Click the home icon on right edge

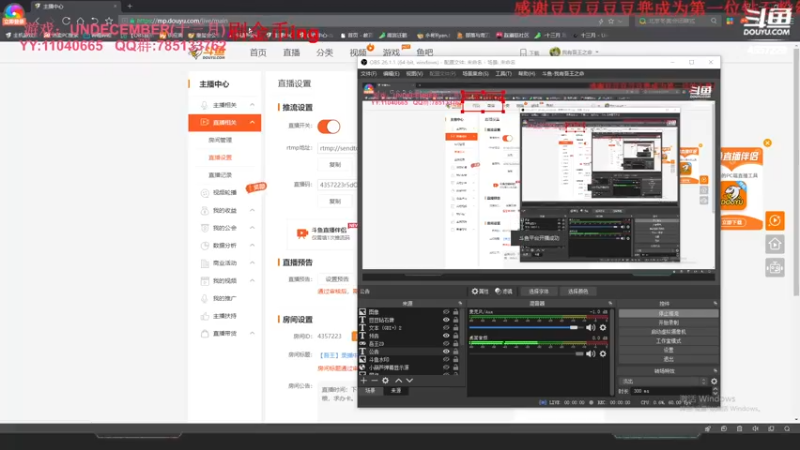[x=775, y=244]
